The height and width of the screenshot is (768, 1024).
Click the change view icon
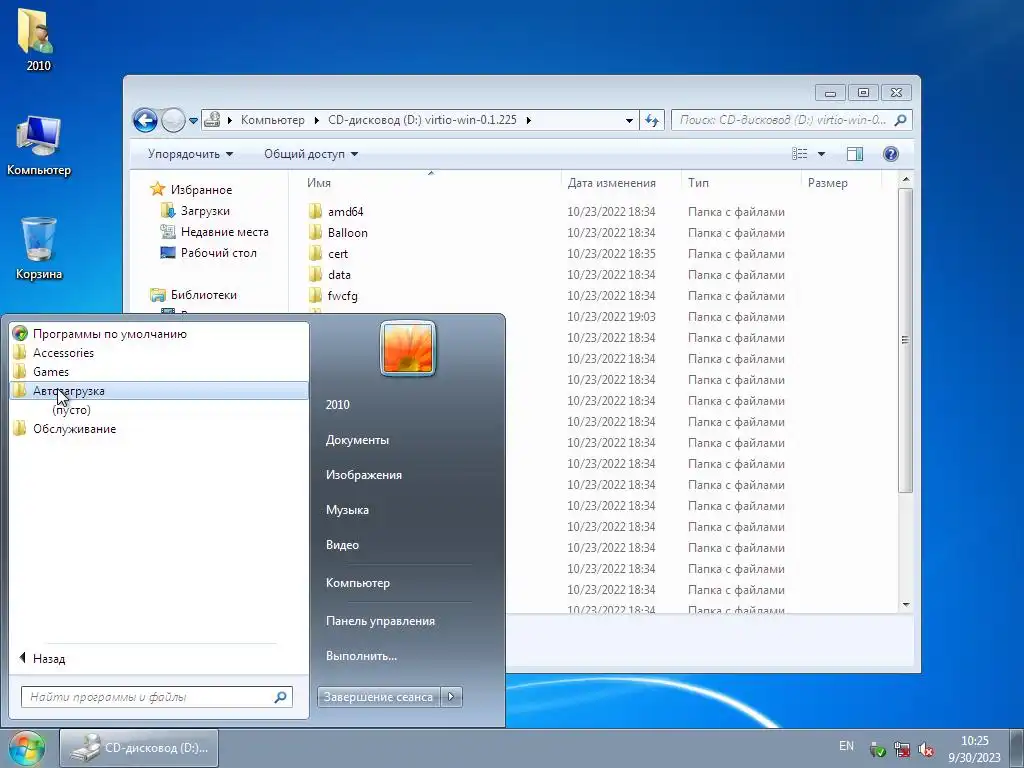[799, 154]
